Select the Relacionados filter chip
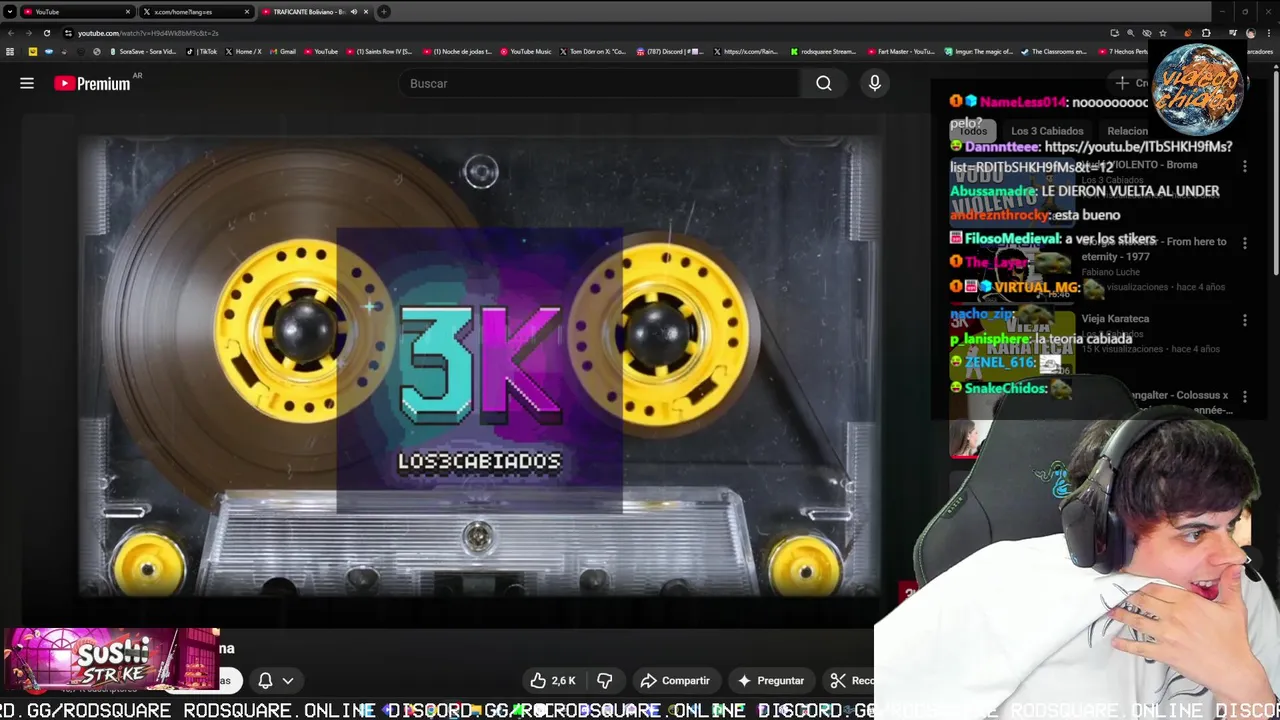The image size is (1280, 720). point(1128,131)
